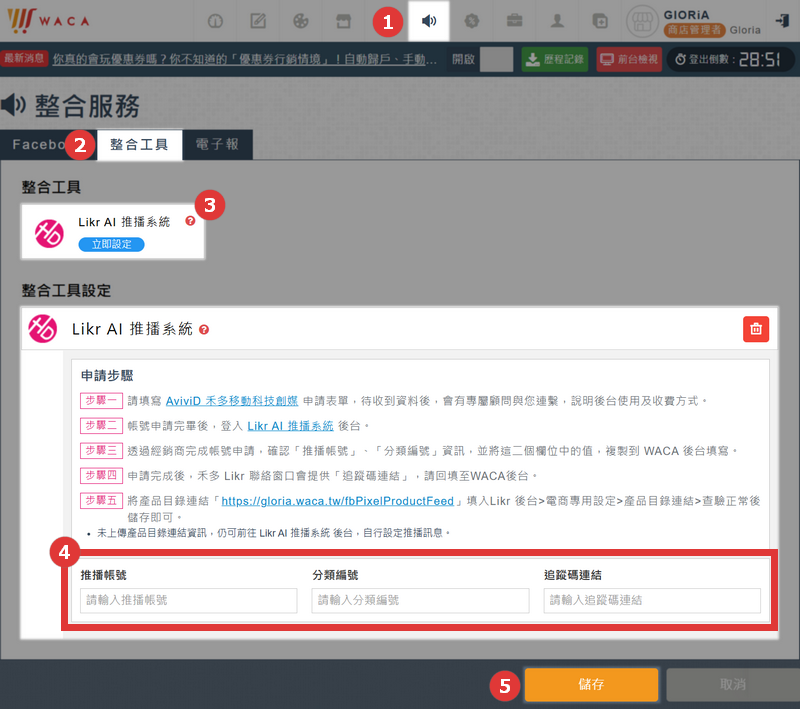Click the WACA logo
Viewport: 800px width, 709px height.
[48, 21]
